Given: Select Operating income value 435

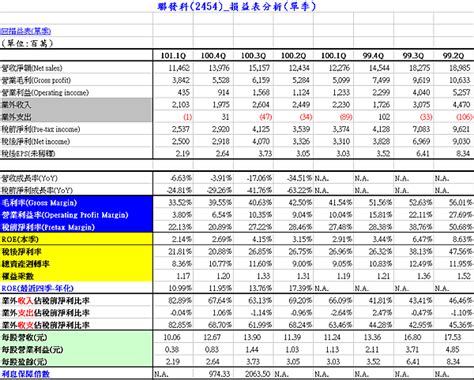Looking at the screenshot, I should click(184, 92).
